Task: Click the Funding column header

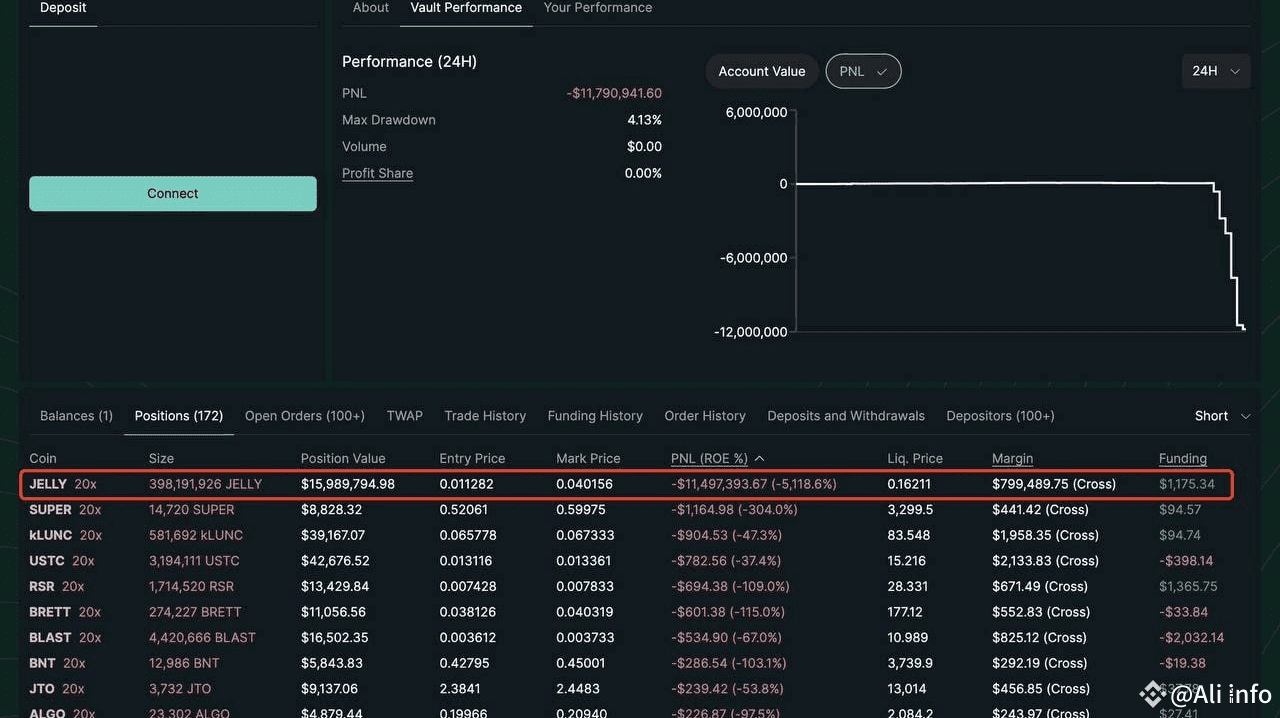Action: (x=1183, y=459)
